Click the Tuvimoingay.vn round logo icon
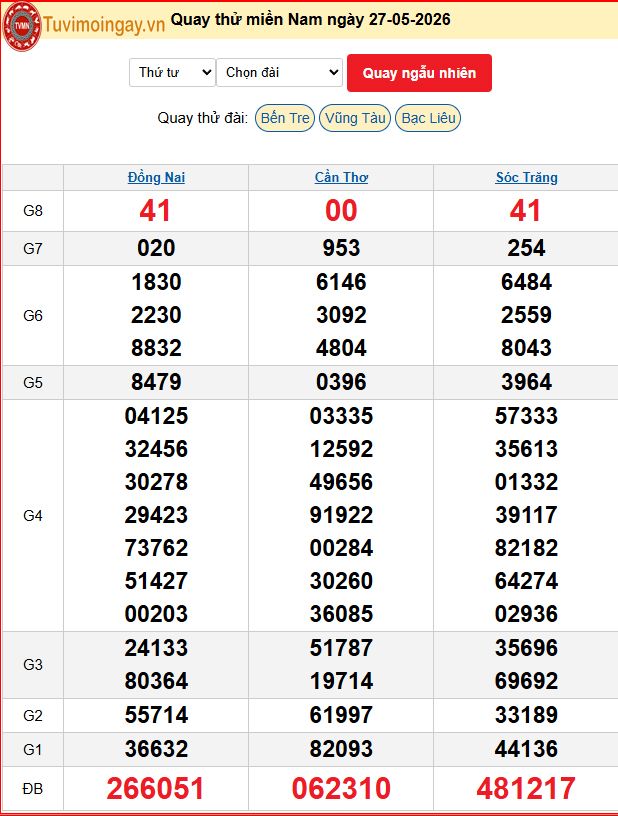Viewport: 618px width, 816px height. [22, 26]
